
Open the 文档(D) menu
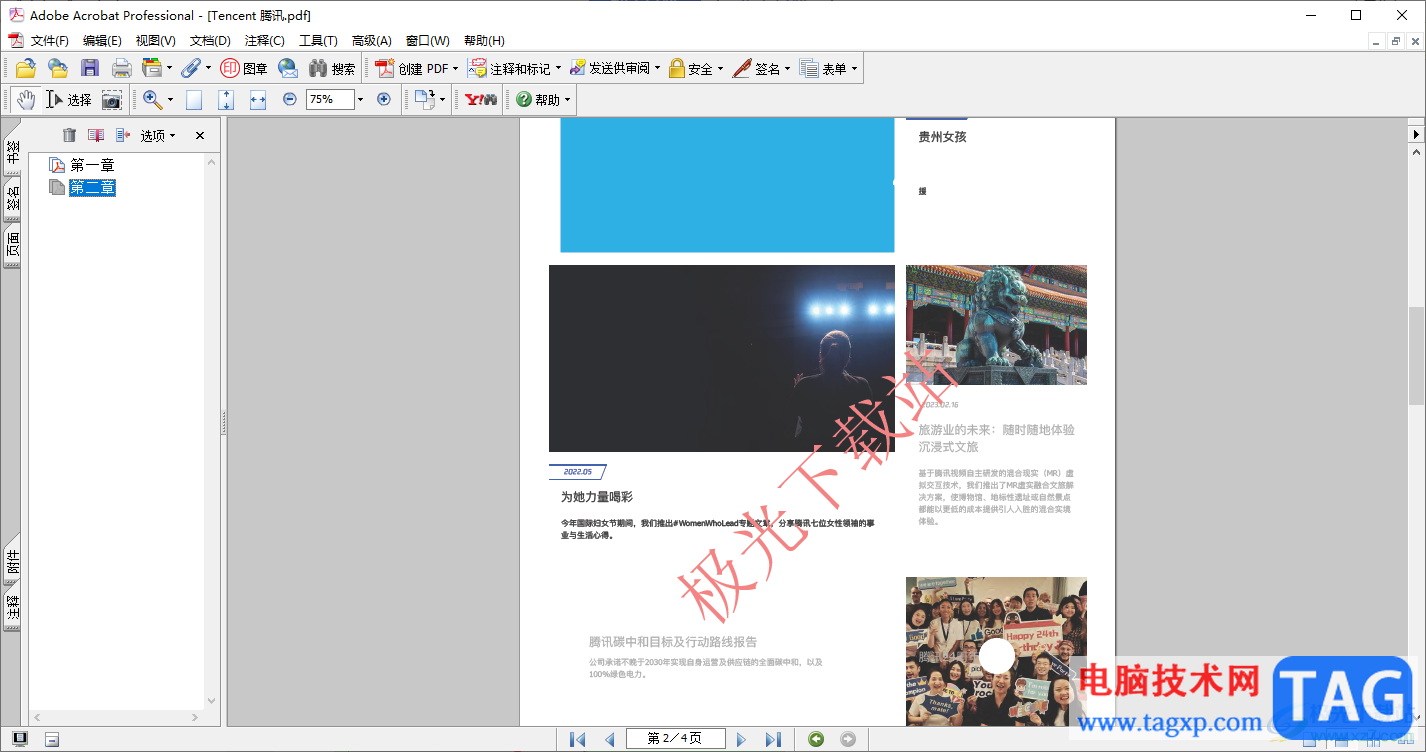tap(210, 40)
